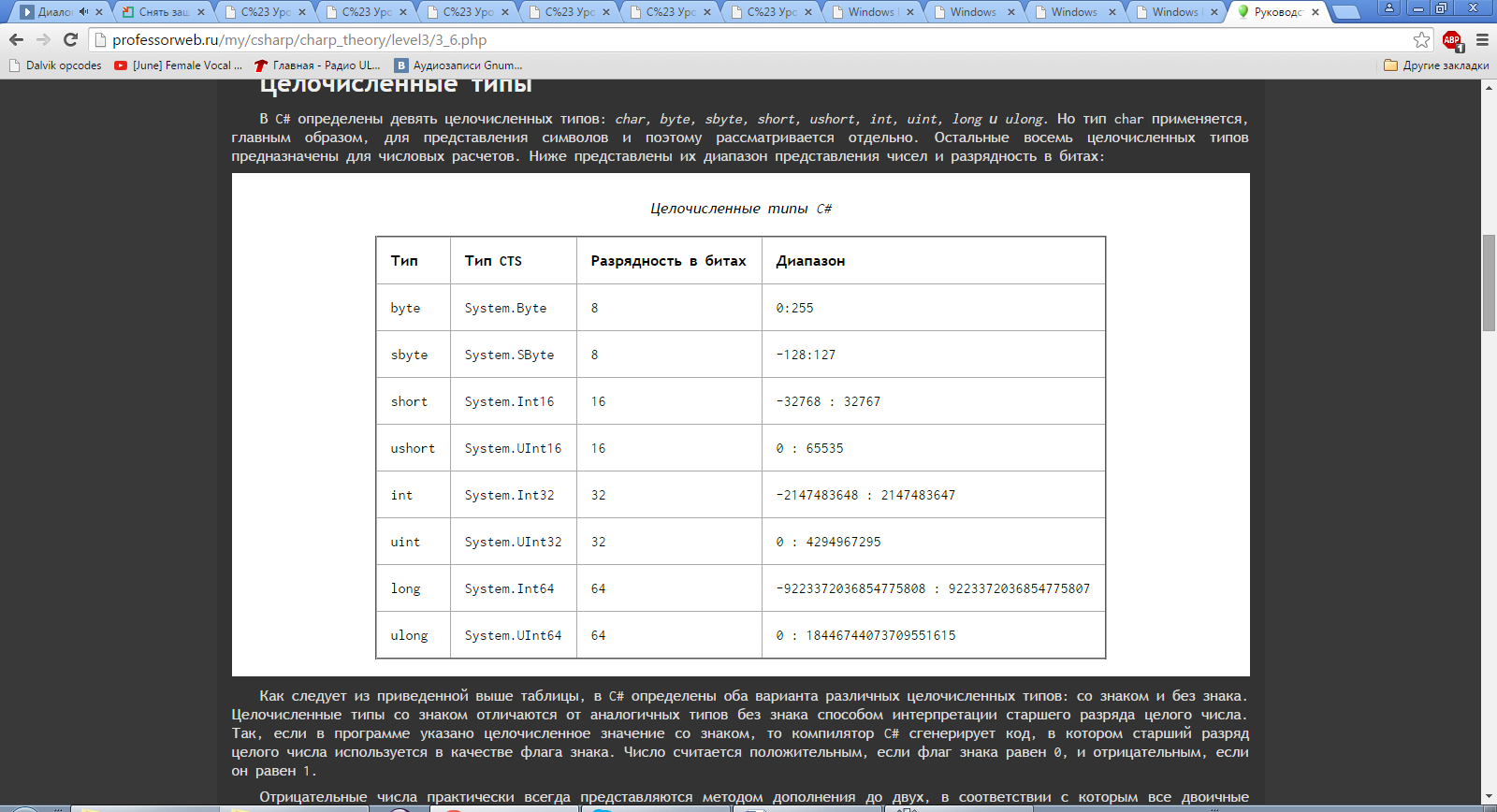Click the vertical scrollbar thumb

tap(1489, 283)
